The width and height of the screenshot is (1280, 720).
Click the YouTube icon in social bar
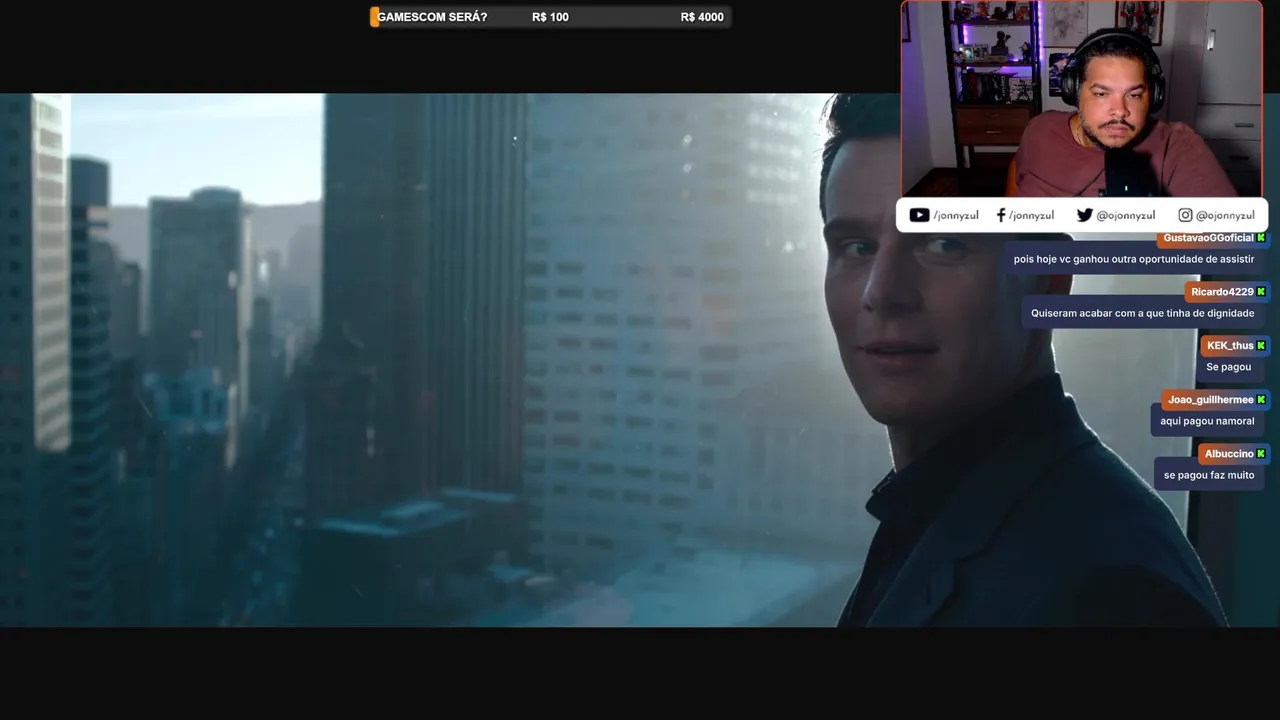click(x=919, y=215)
